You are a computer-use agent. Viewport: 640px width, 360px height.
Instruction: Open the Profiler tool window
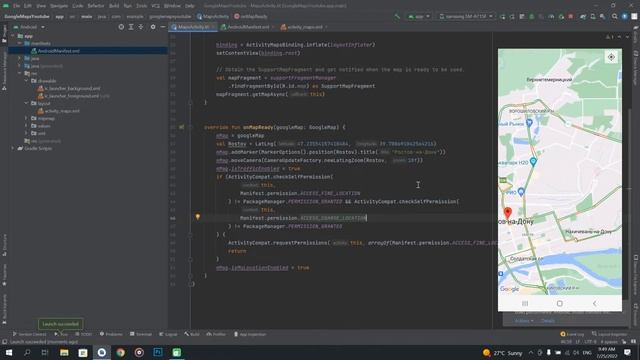tap(216, 334)
